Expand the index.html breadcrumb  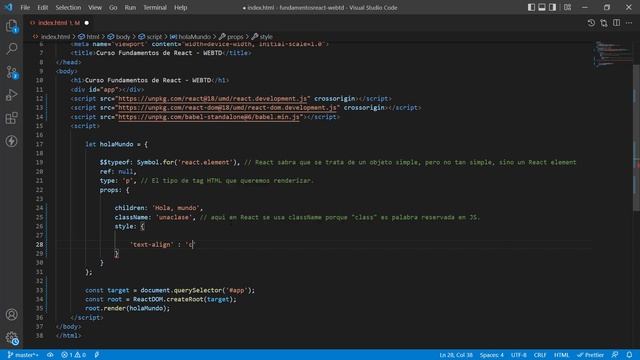click(x=51, y=37)
